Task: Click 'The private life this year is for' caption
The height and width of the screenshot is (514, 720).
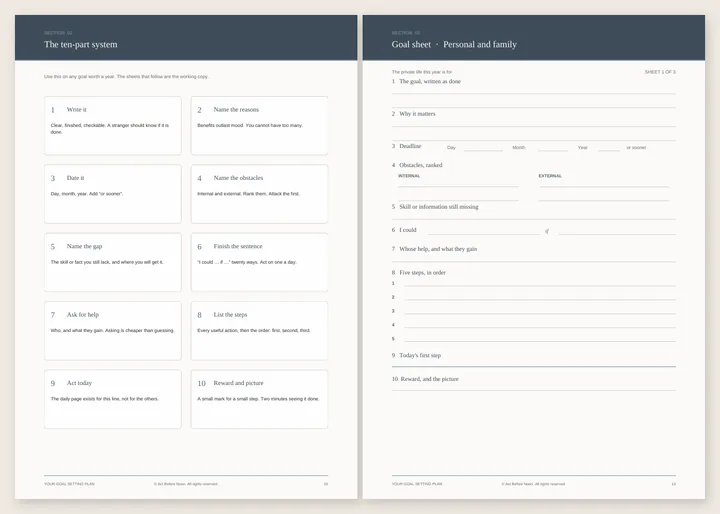Action: 422,72
